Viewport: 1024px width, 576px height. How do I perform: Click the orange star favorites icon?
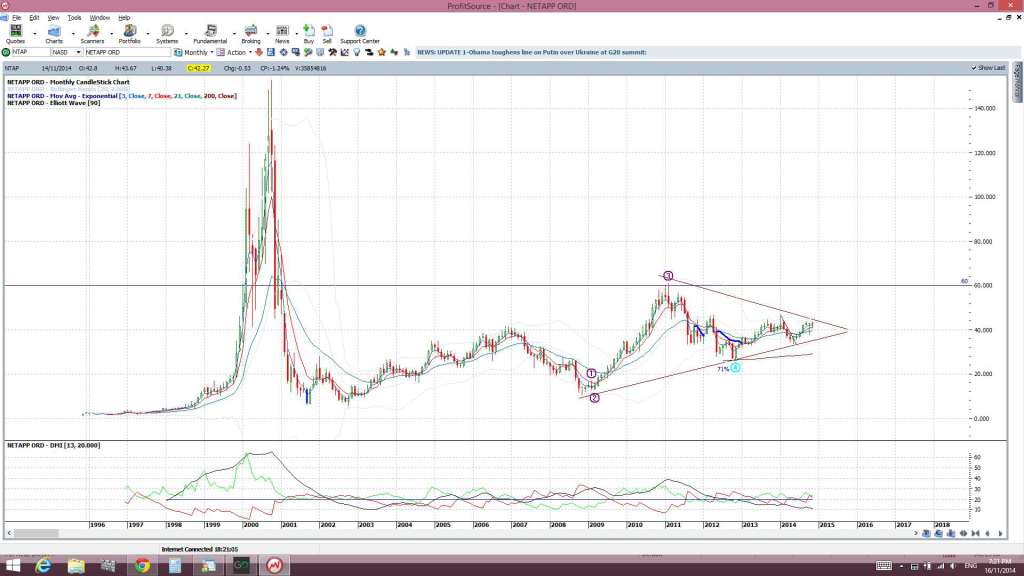coord(381,52)
